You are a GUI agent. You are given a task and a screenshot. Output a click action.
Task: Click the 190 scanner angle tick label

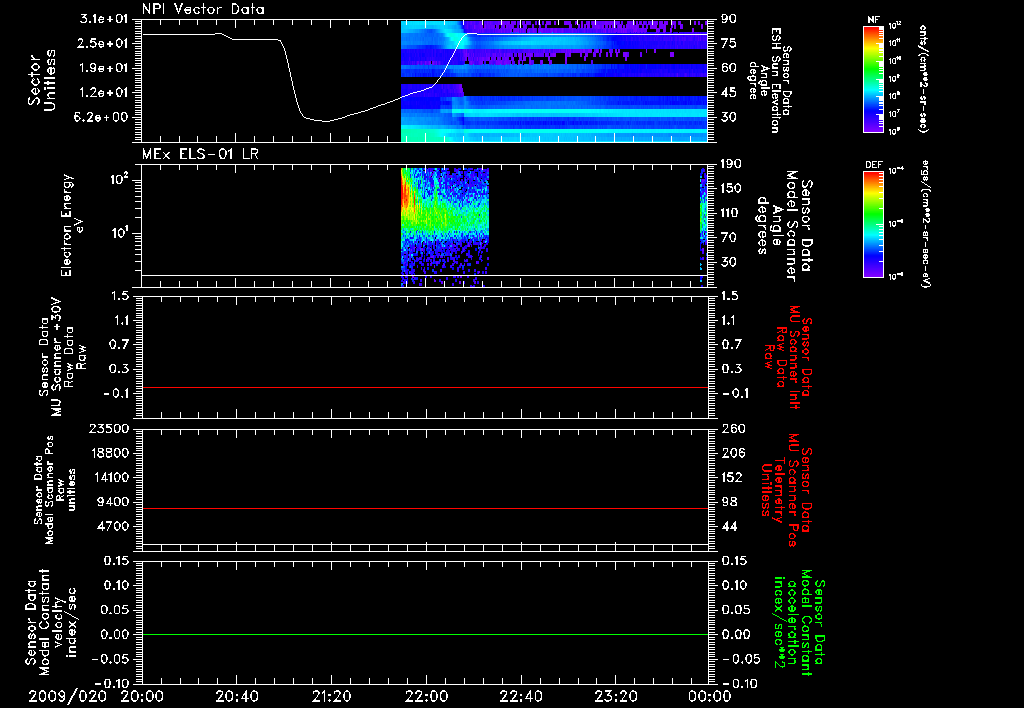[x=731, y=164]
